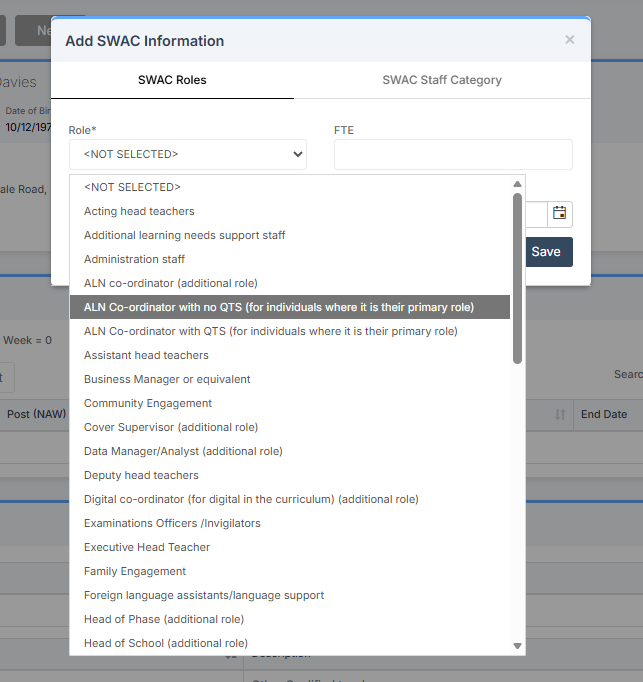Click the dropdown list scroll down arrow

tap(517, 646)
